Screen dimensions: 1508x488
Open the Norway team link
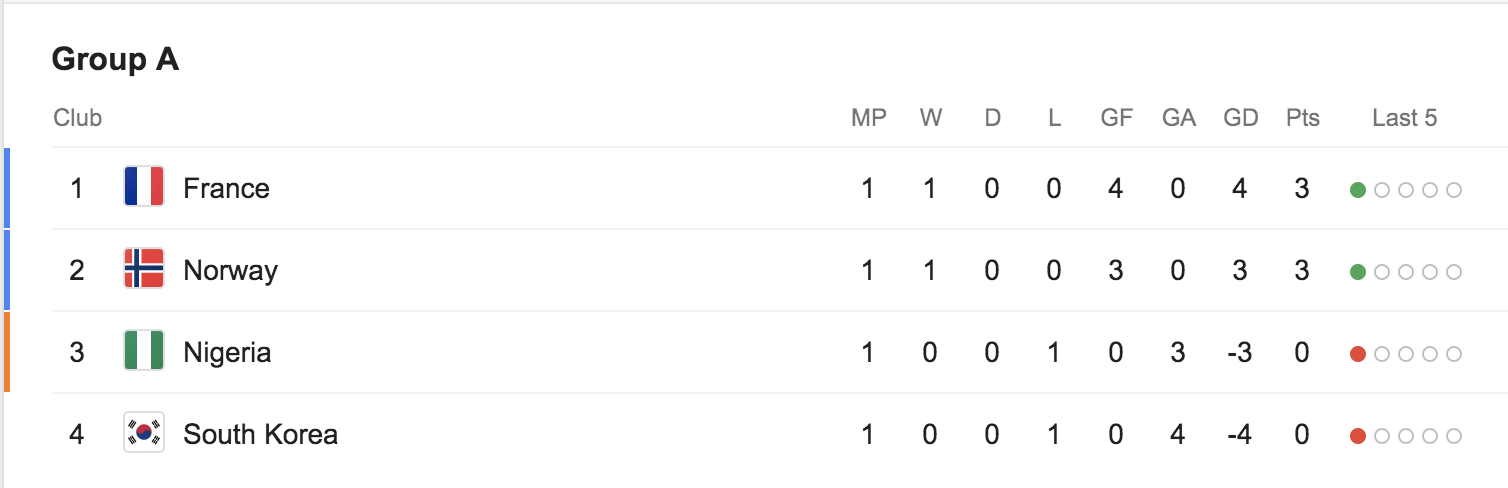(231, 271)
